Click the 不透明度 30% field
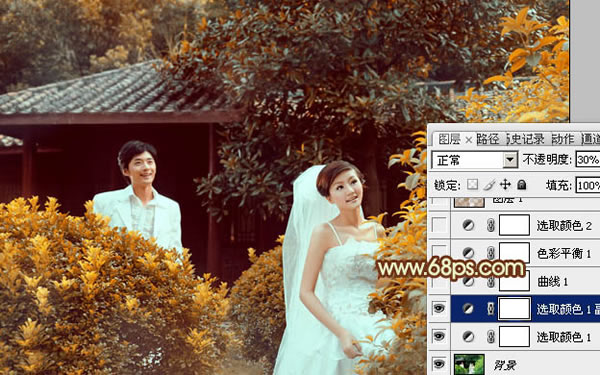 tap(588, 160)
